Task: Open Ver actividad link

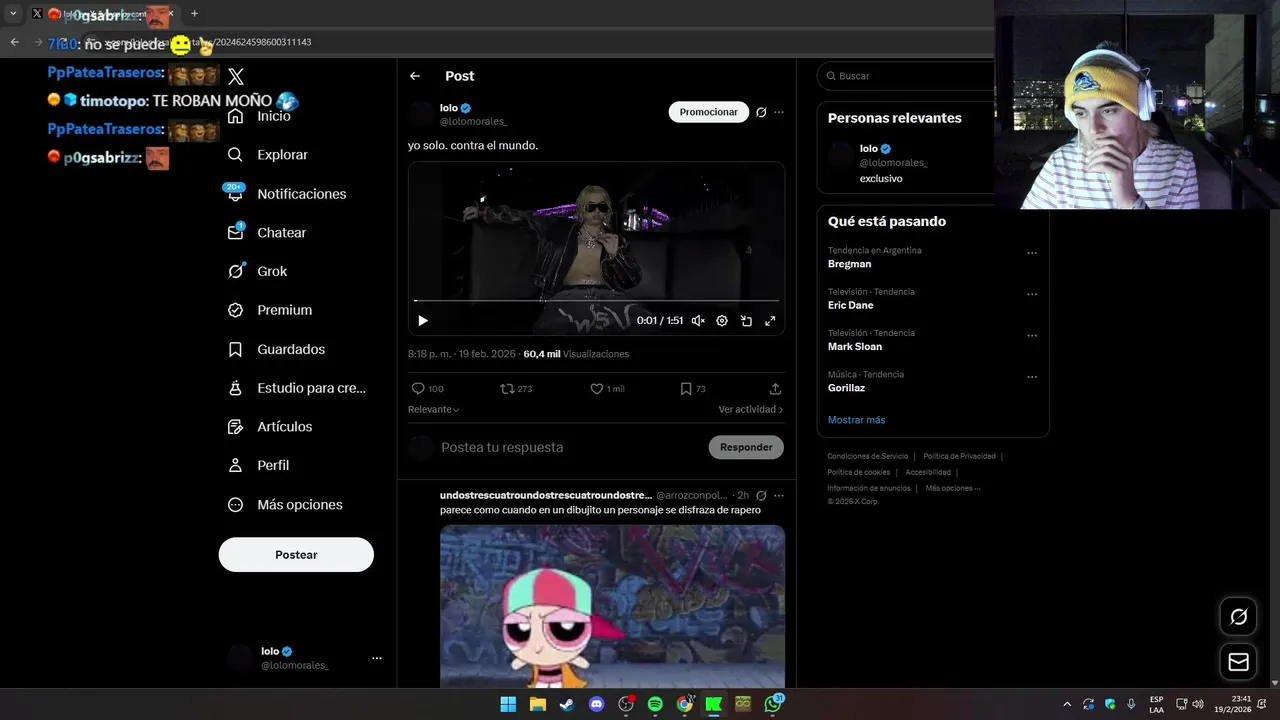Action: [750, 410]
